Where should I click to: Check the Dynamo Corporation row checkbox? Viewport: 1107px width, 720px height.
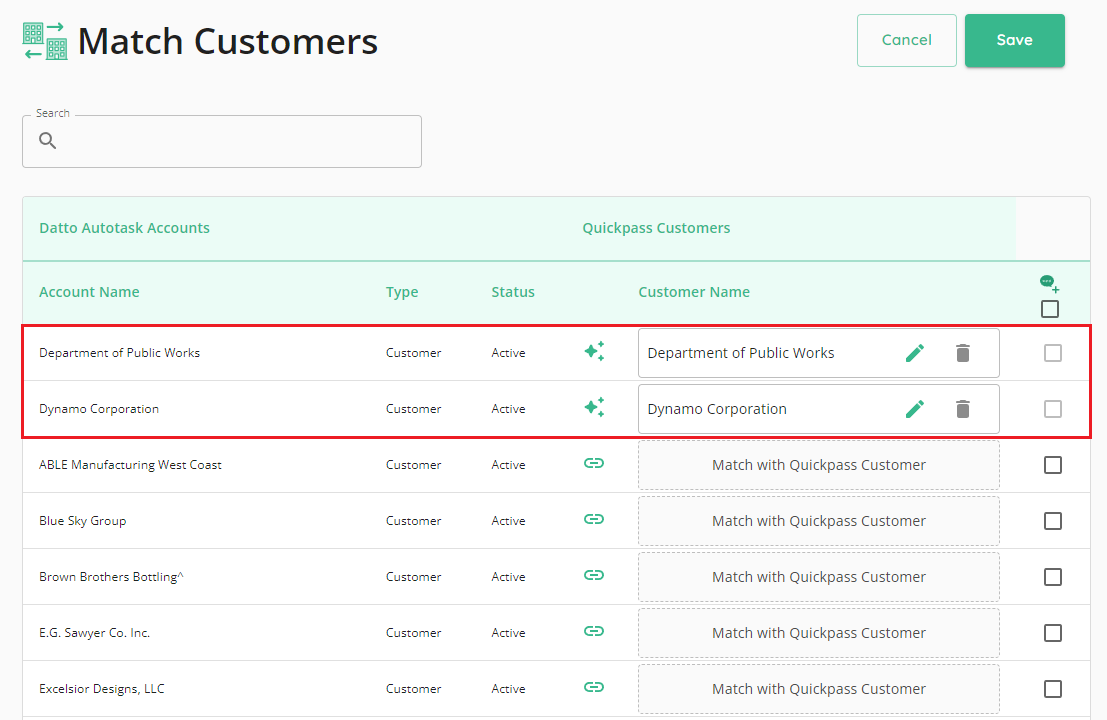[x=1053, y=409]
